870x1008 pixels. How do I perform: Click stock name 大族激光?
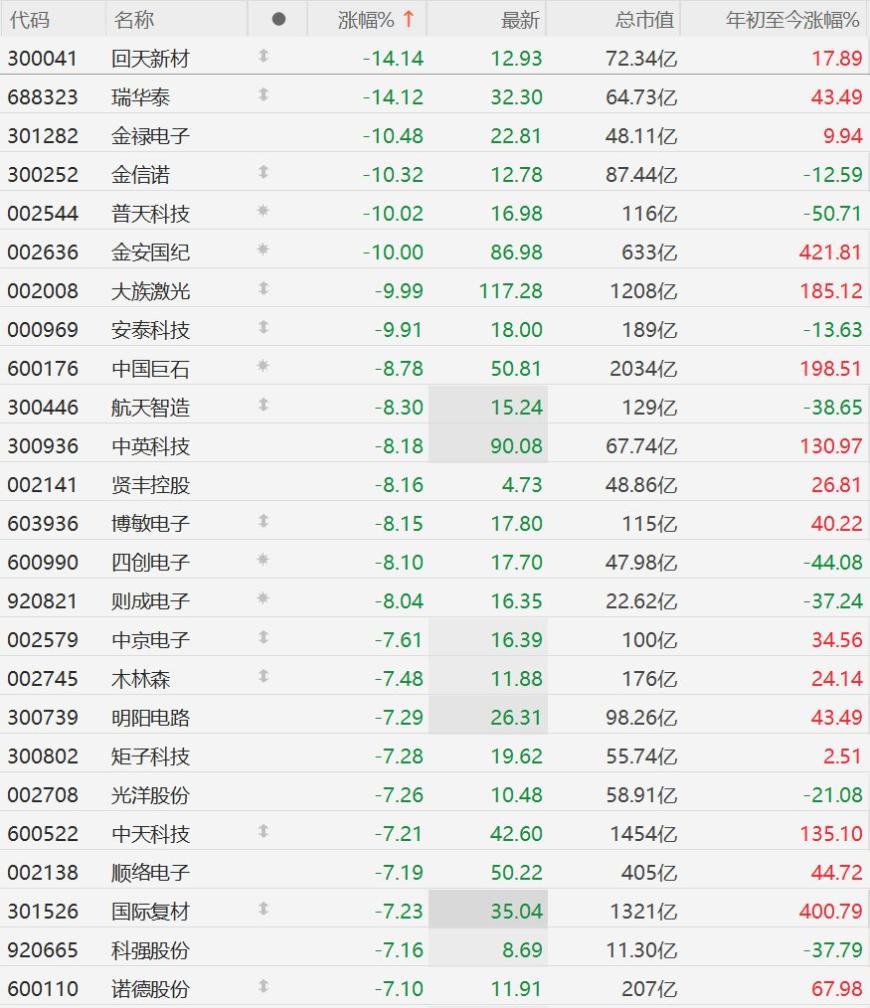(150, 291)
